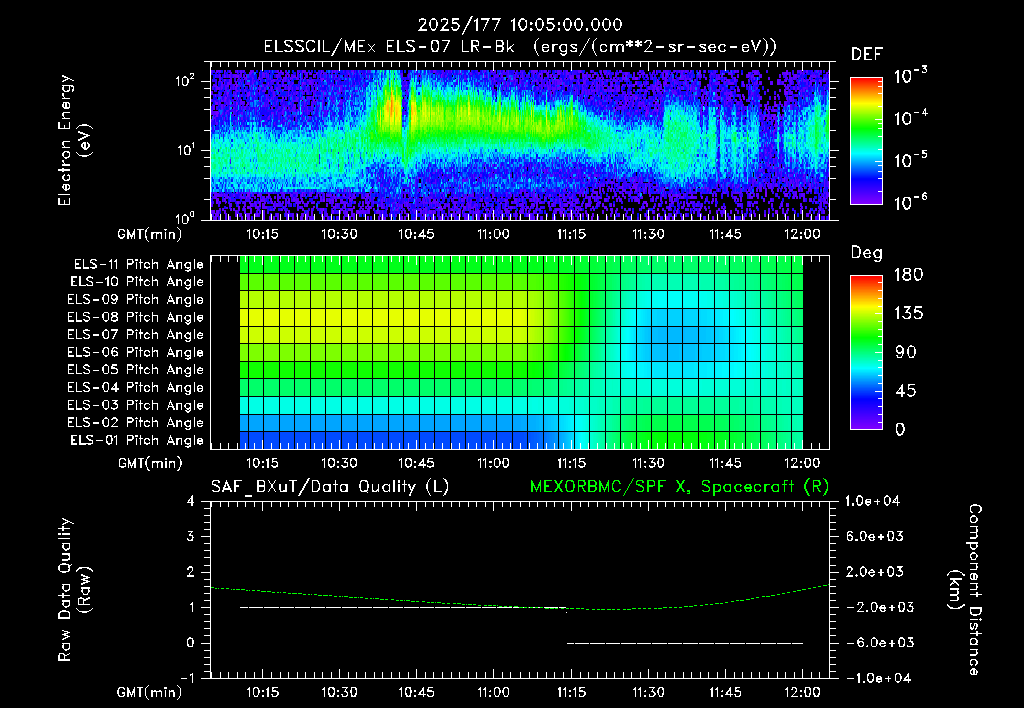The height and width of the screenshot is (708, 1024).
Task: Click 10:15 under the data quality plot
Action: point(262,692)
